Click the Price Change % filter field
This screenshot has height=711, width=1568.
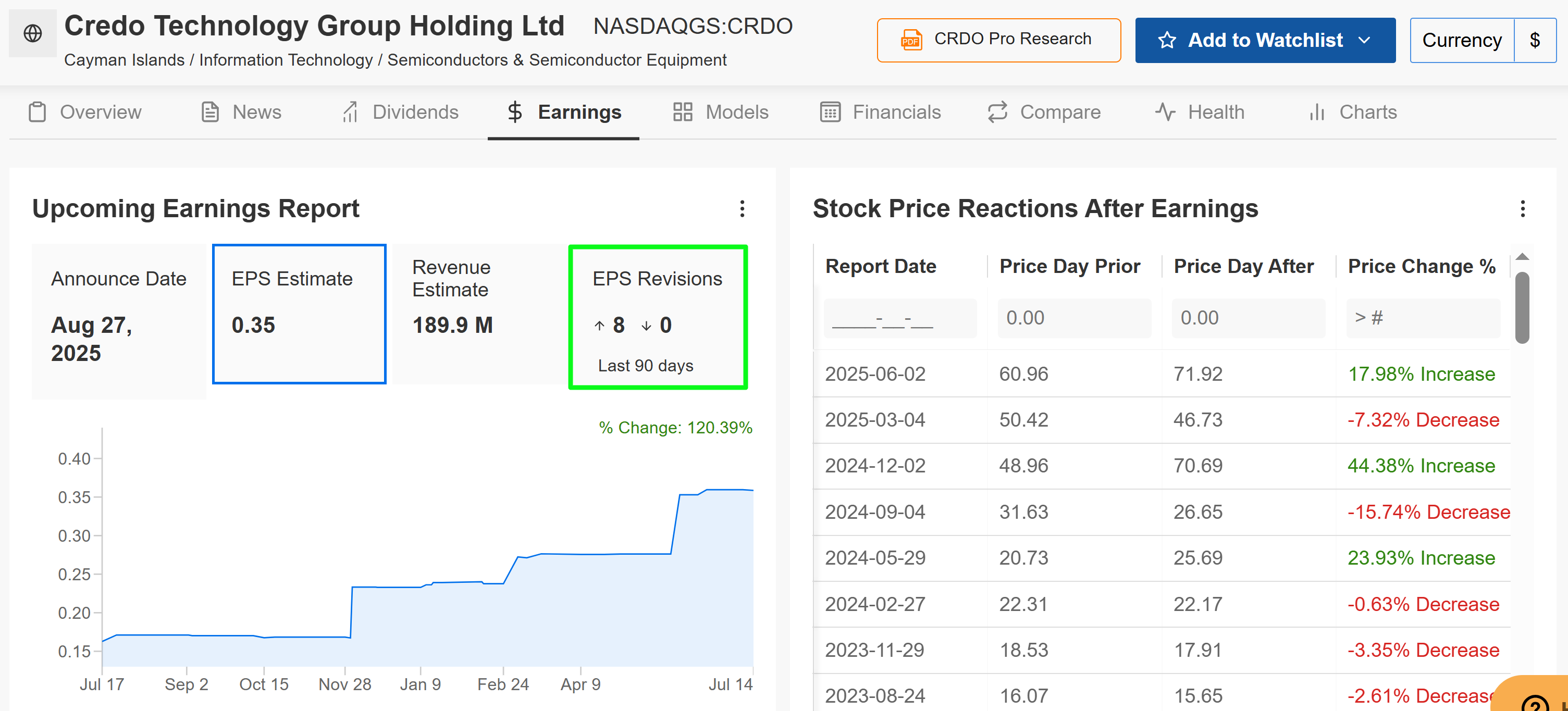[1423, 318]
